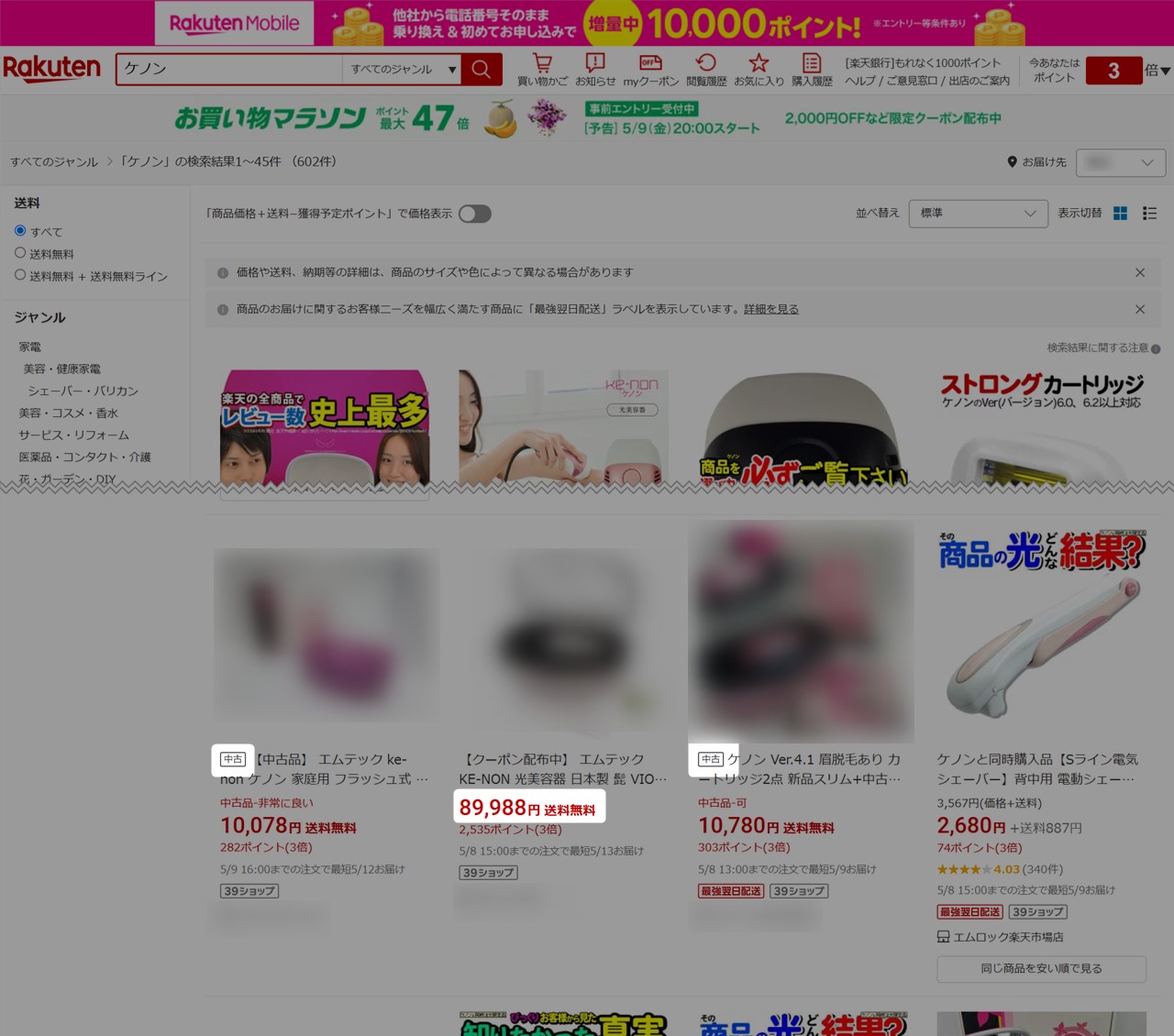
Task: Click the 詳細を見る link
Action: (771, 309)
